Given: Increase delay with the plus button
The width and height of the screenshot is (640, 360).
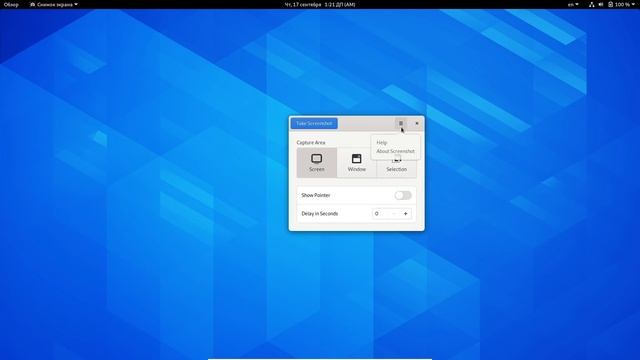Looking at the screenshot, I should click(405, 213).
